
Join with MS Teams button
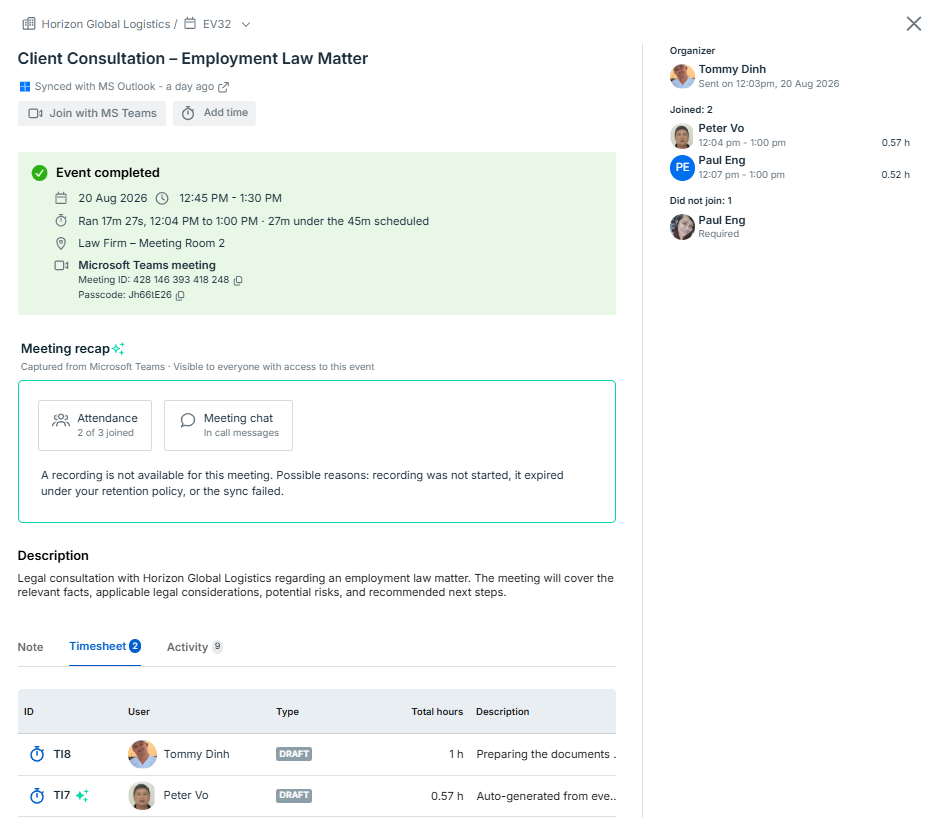coord(92,113)
